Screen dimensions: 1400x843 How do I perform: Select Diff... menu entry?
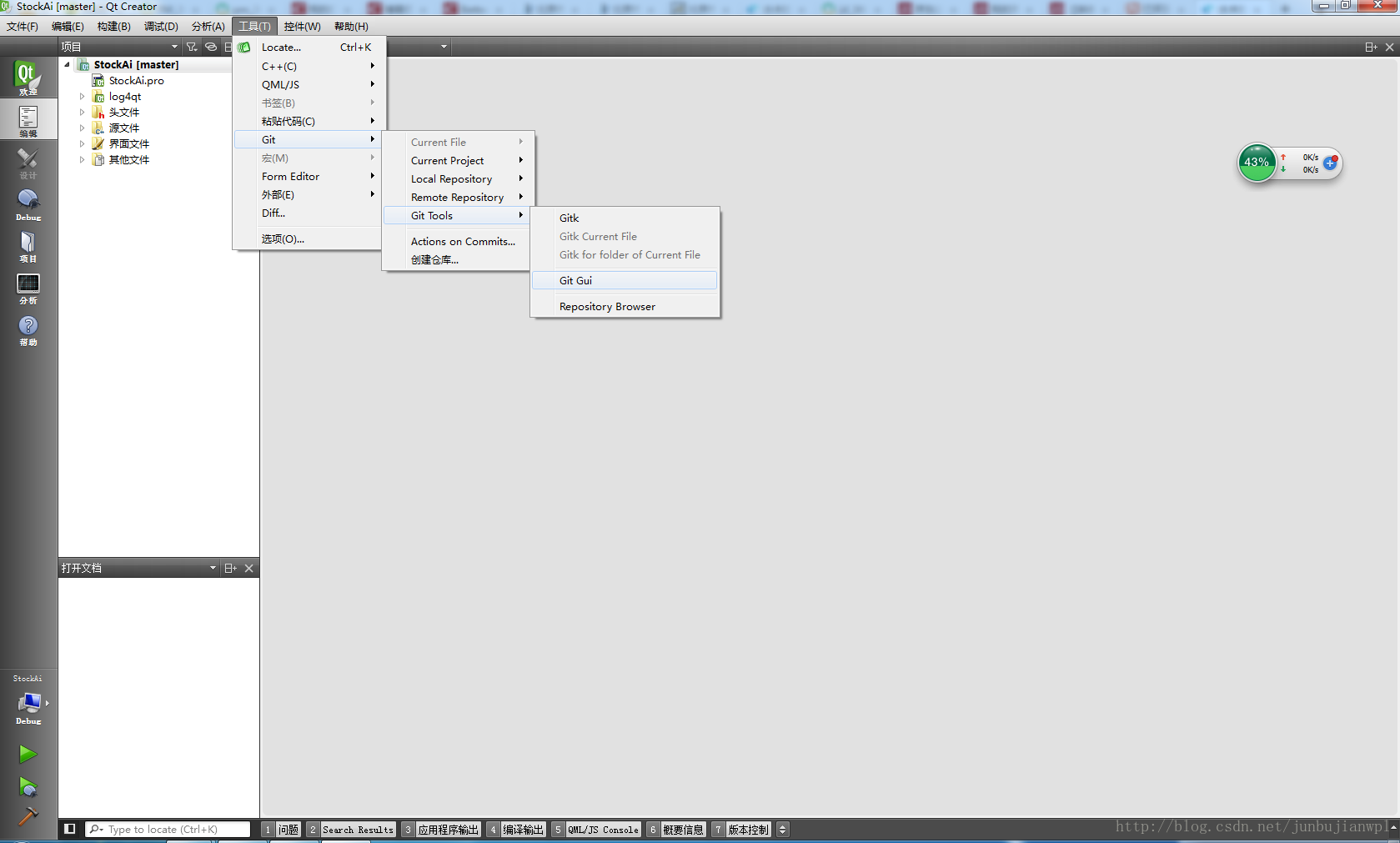(309, 213)
